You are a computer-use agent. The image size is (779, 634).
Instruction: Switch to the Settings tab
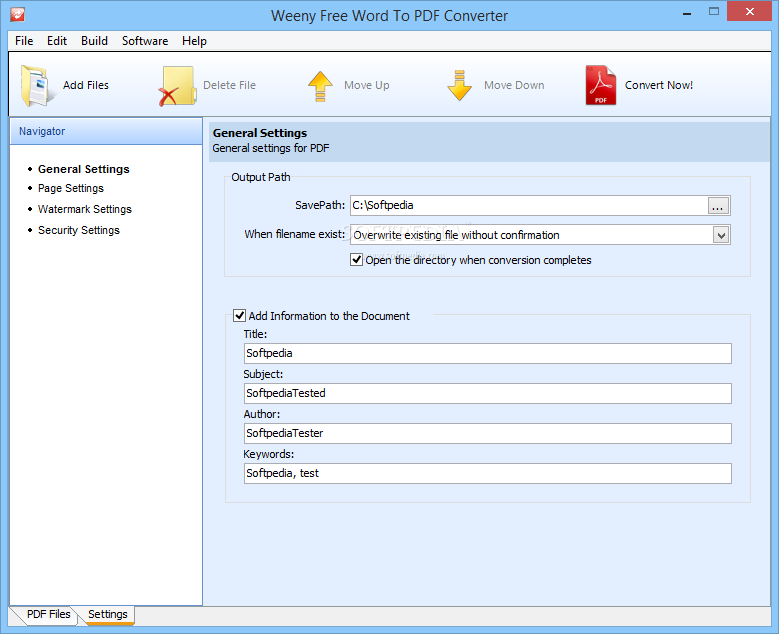(x=108, y=614)
